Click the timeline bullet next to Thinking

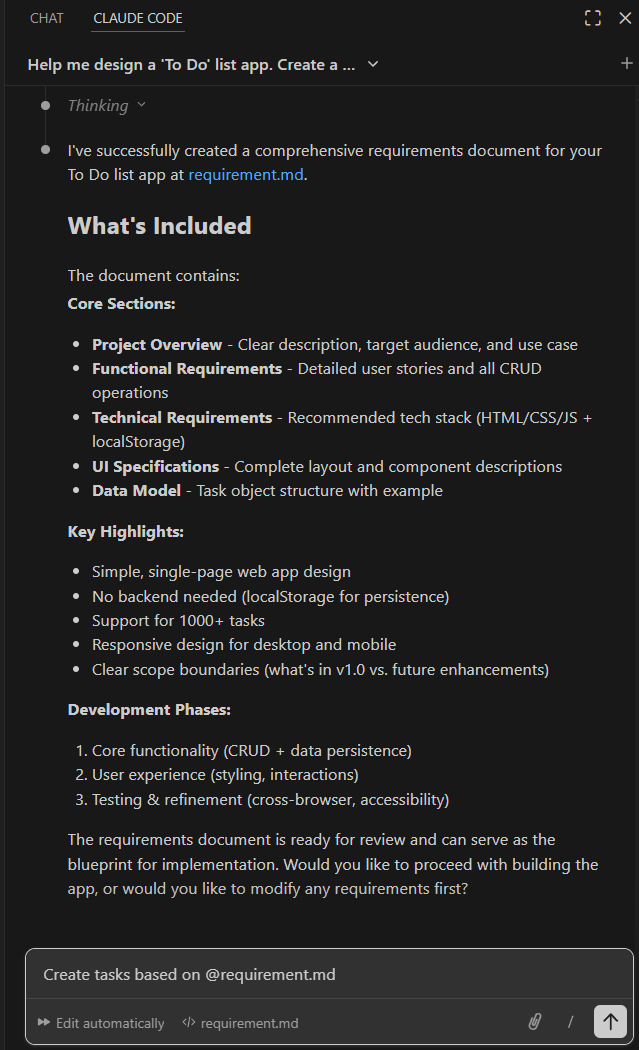[x=45, y=105]
